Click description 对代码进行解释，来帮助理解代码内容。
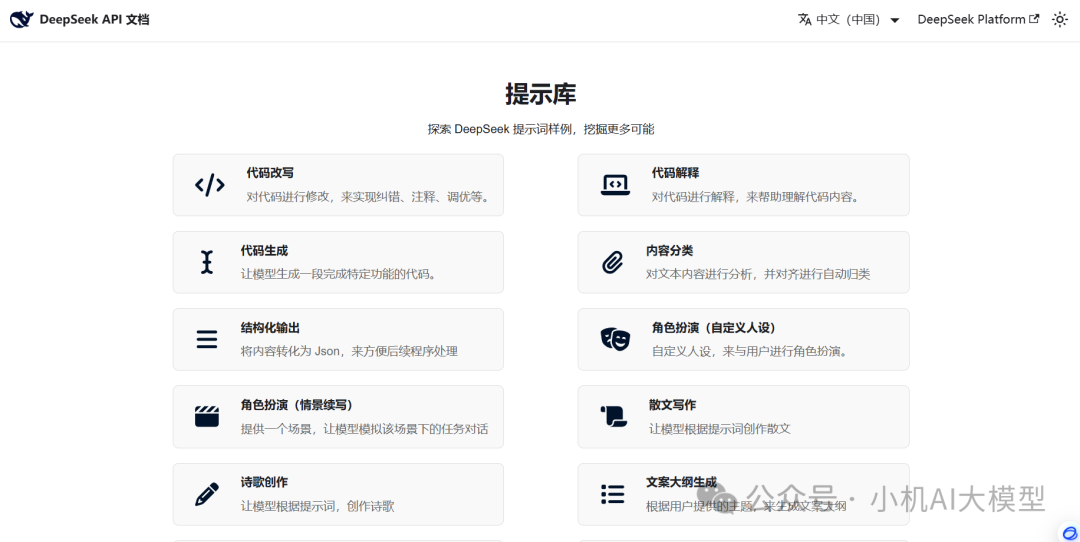The height and width of the screenshot is (542, 1080). tap(756, 197)
